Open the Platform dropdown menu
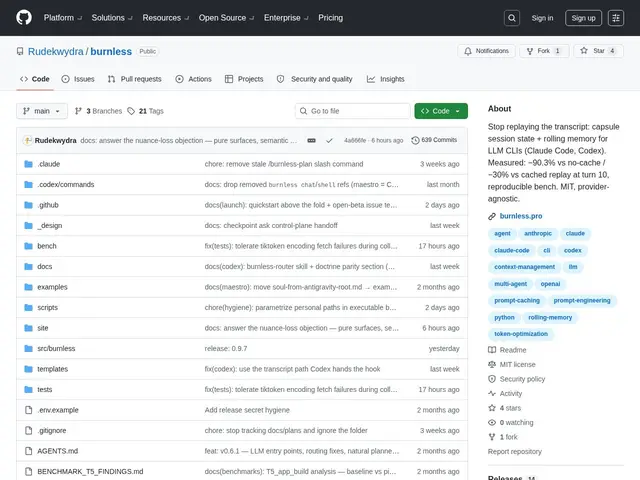The width and height of the screenshot is (640, 480). pyautogui.click(x=63, y=18)
